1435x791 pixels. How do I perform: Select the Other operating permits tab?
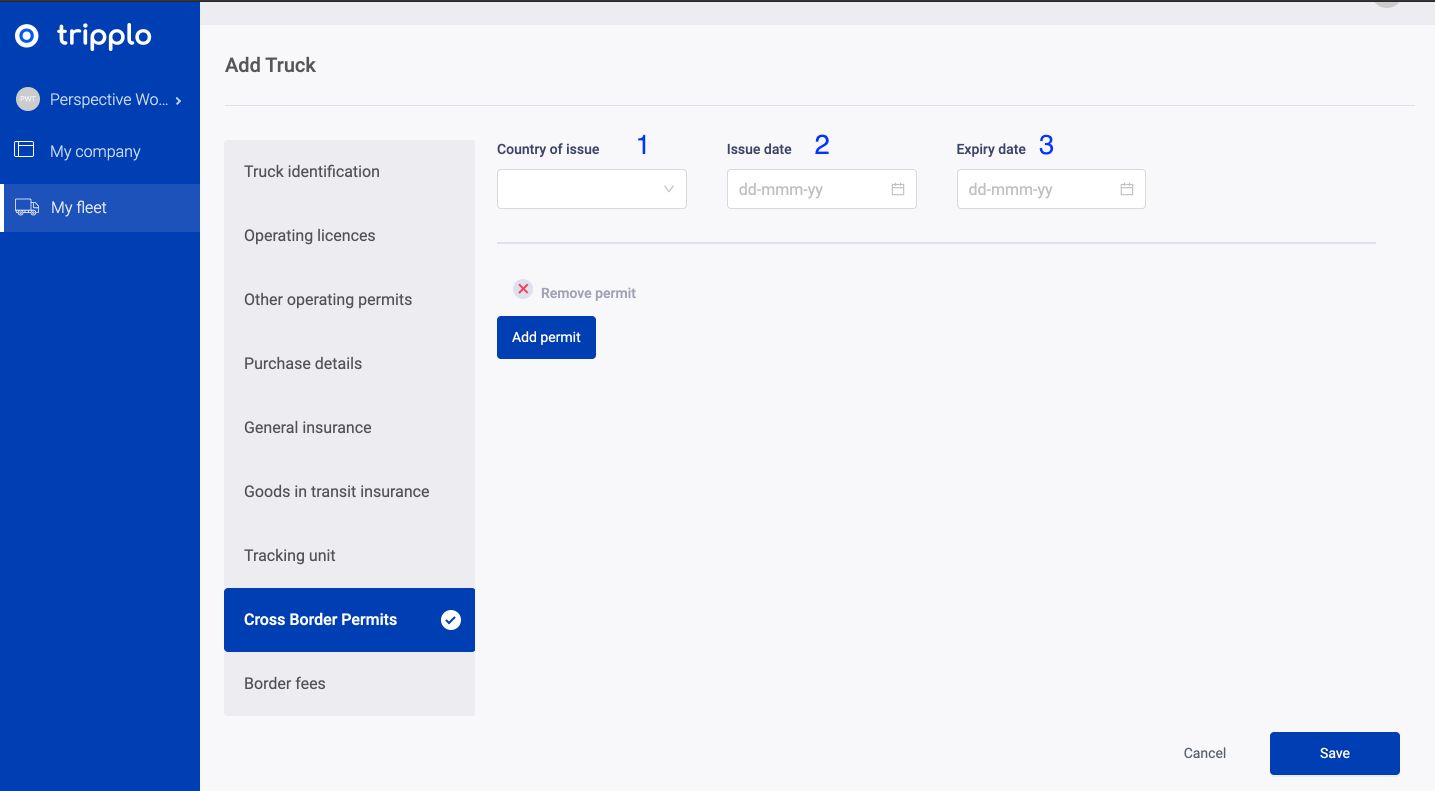coord(327,300)
